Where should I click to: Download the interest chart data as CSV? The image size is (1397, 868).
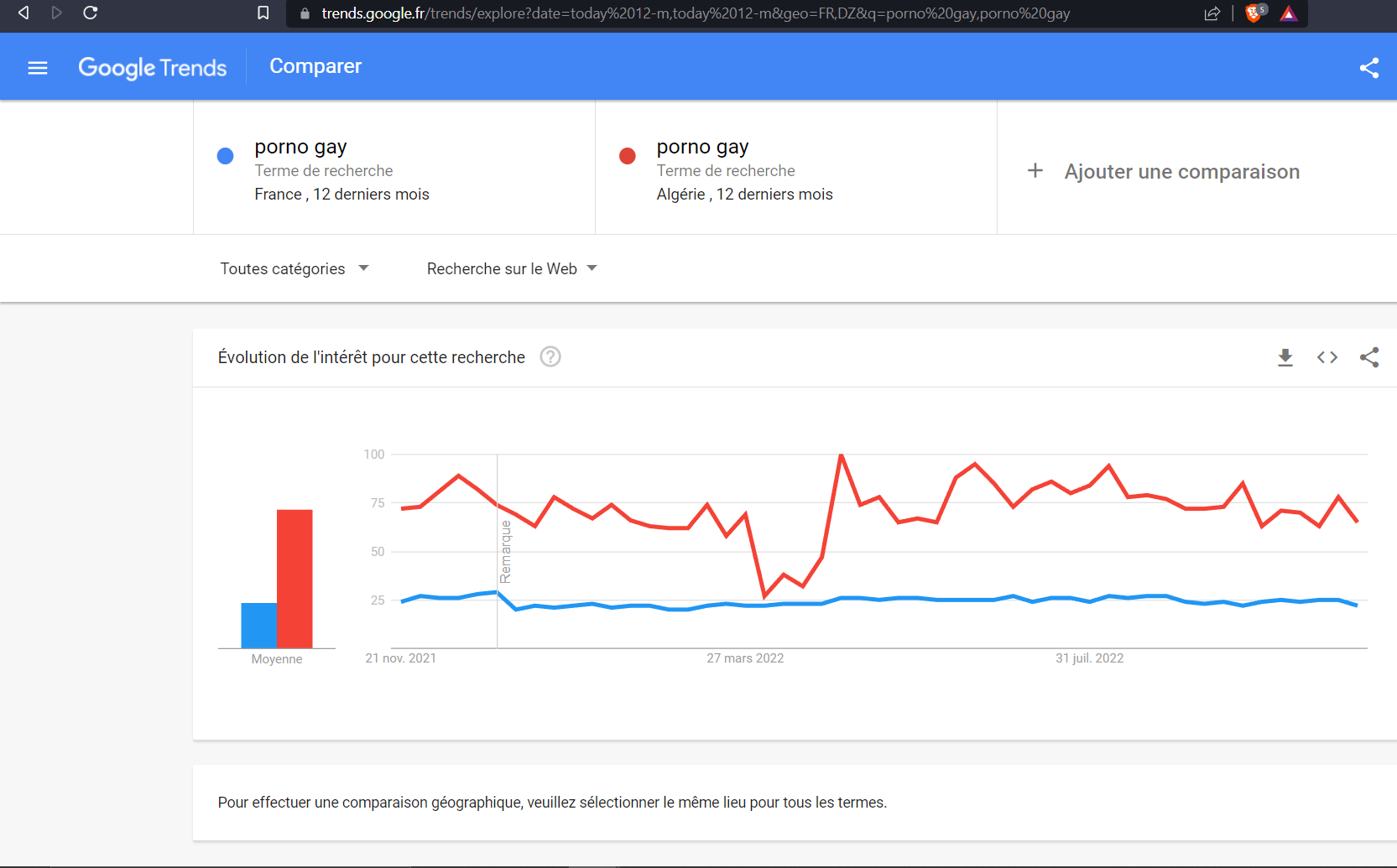1285,358
